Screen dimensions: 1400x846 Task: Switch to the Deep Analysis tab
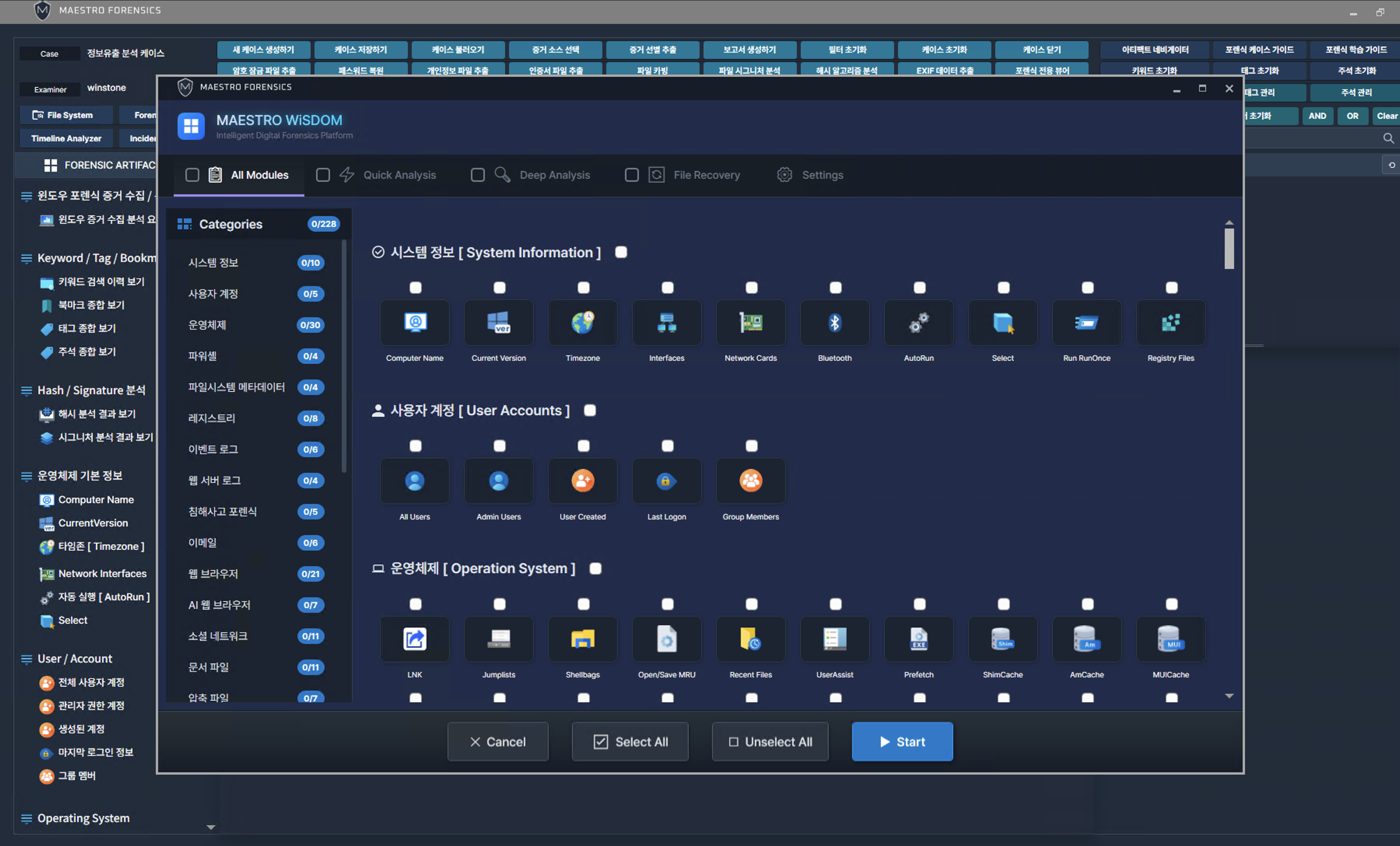tap(554, 175)
